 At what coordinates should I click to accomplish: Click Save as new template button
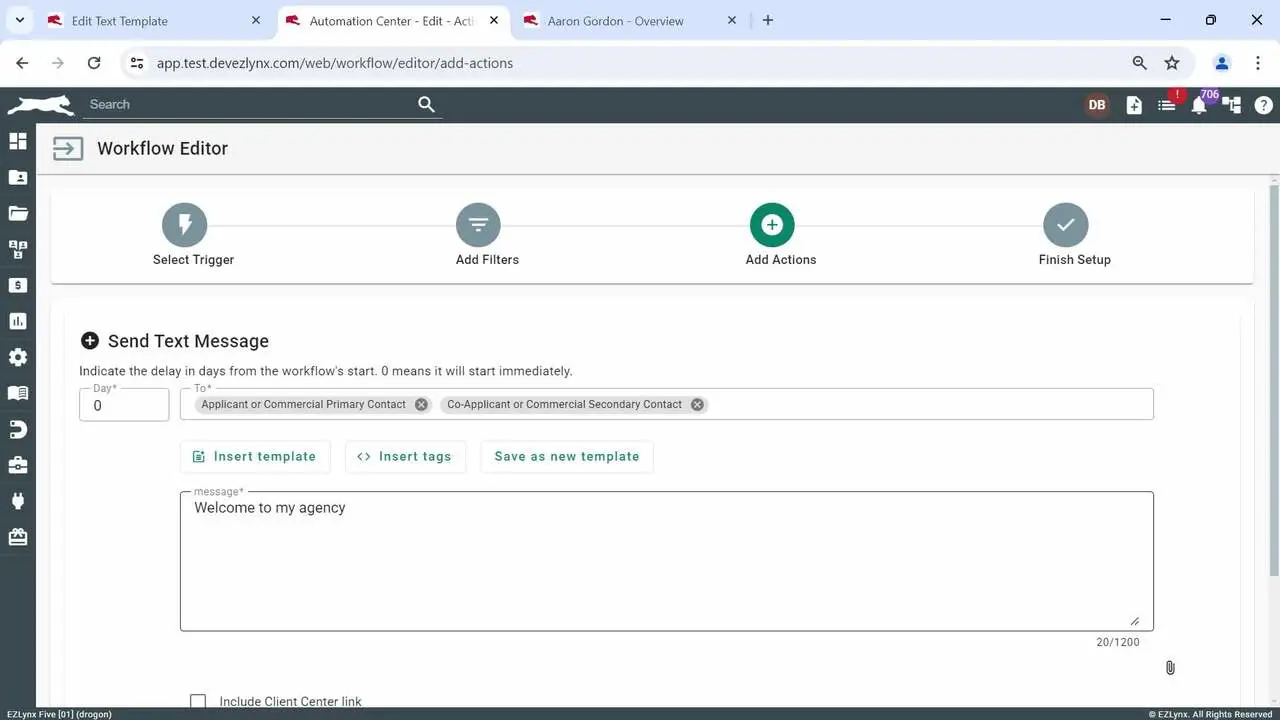[x=566, y=457]
